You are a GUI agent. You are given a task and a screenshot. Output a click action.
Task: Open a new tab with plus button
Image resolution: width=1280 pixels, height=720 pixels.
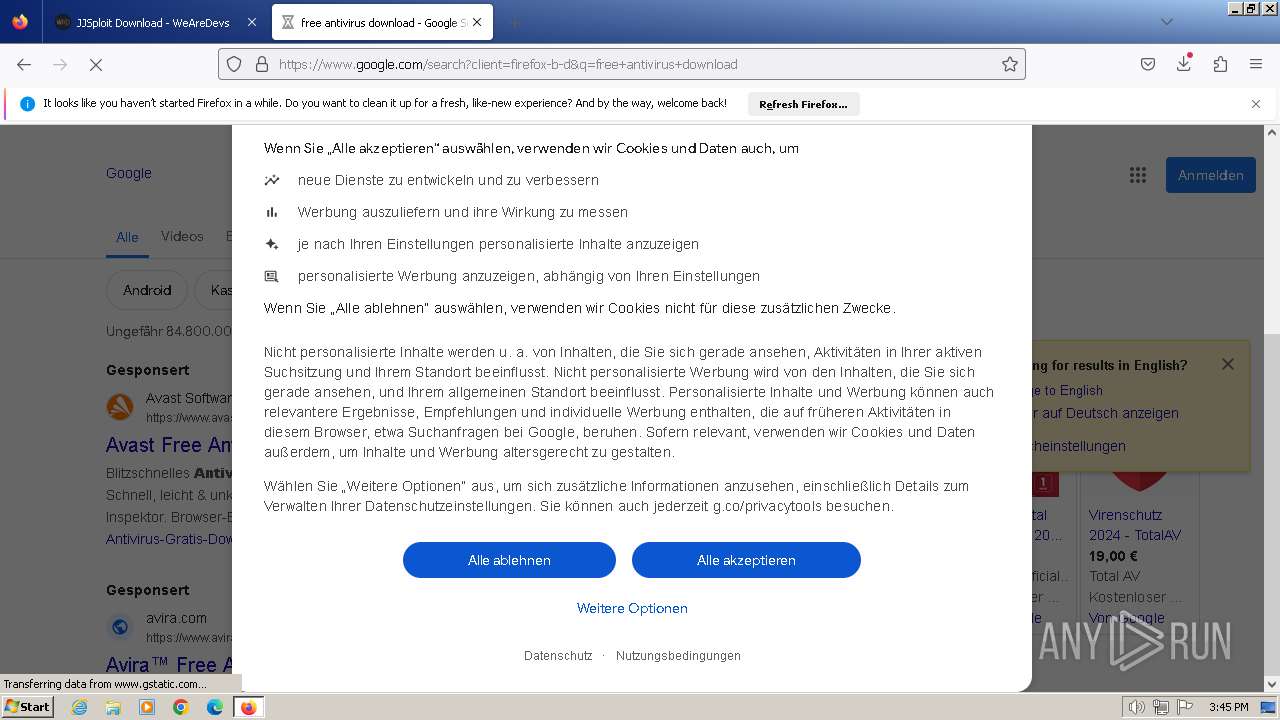514,22
